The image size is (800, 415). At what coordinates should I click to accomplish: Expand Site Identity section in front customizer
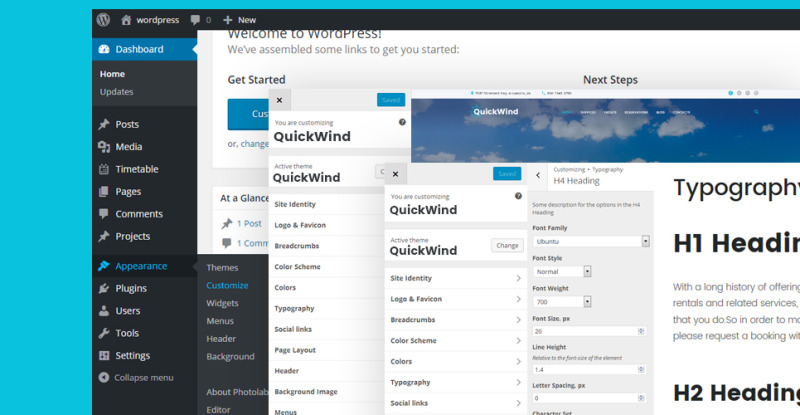(456, 278)
